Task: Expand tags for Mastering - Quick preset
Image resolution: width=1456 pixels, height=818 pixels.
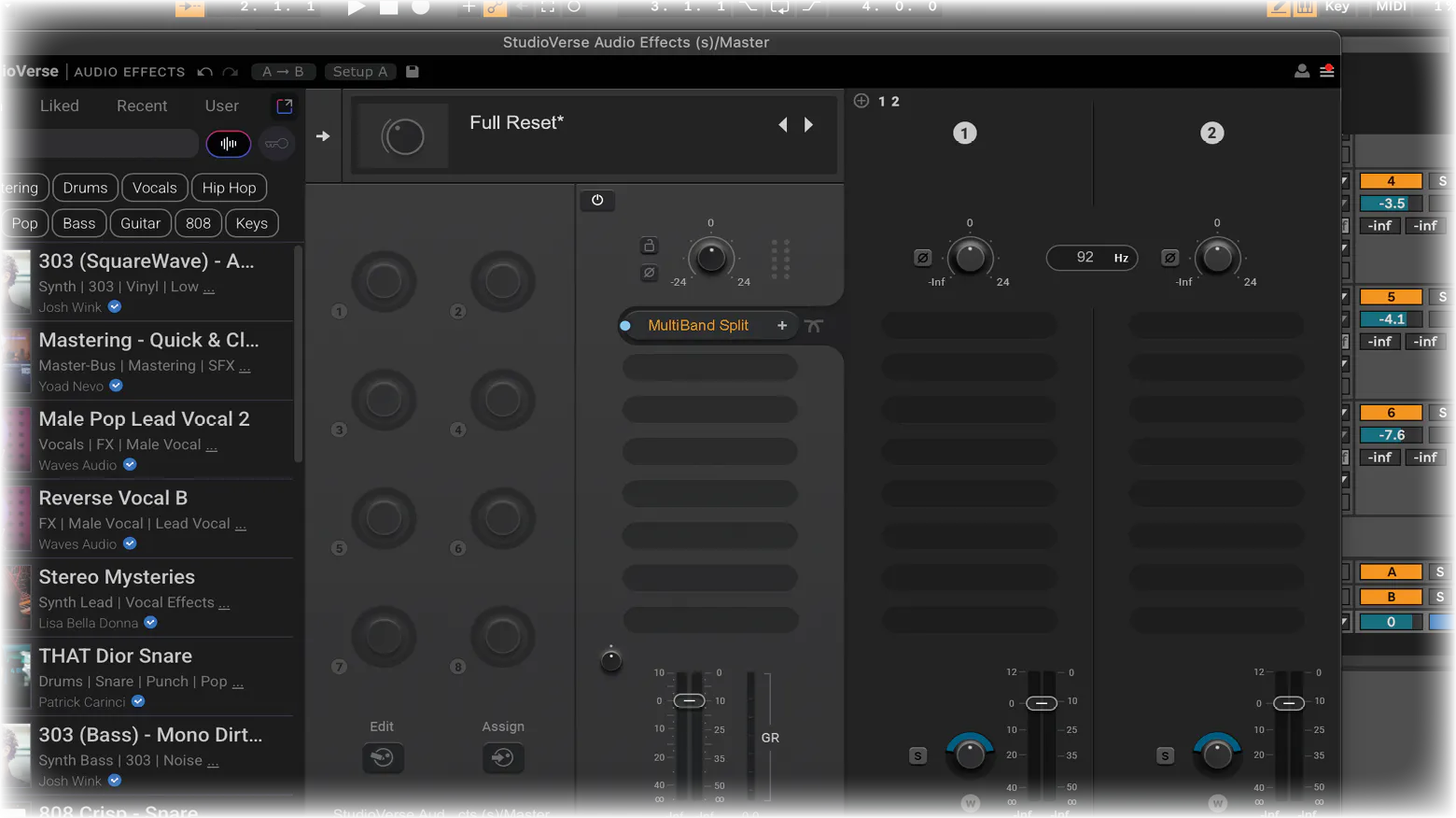Action: click(245, 367)
